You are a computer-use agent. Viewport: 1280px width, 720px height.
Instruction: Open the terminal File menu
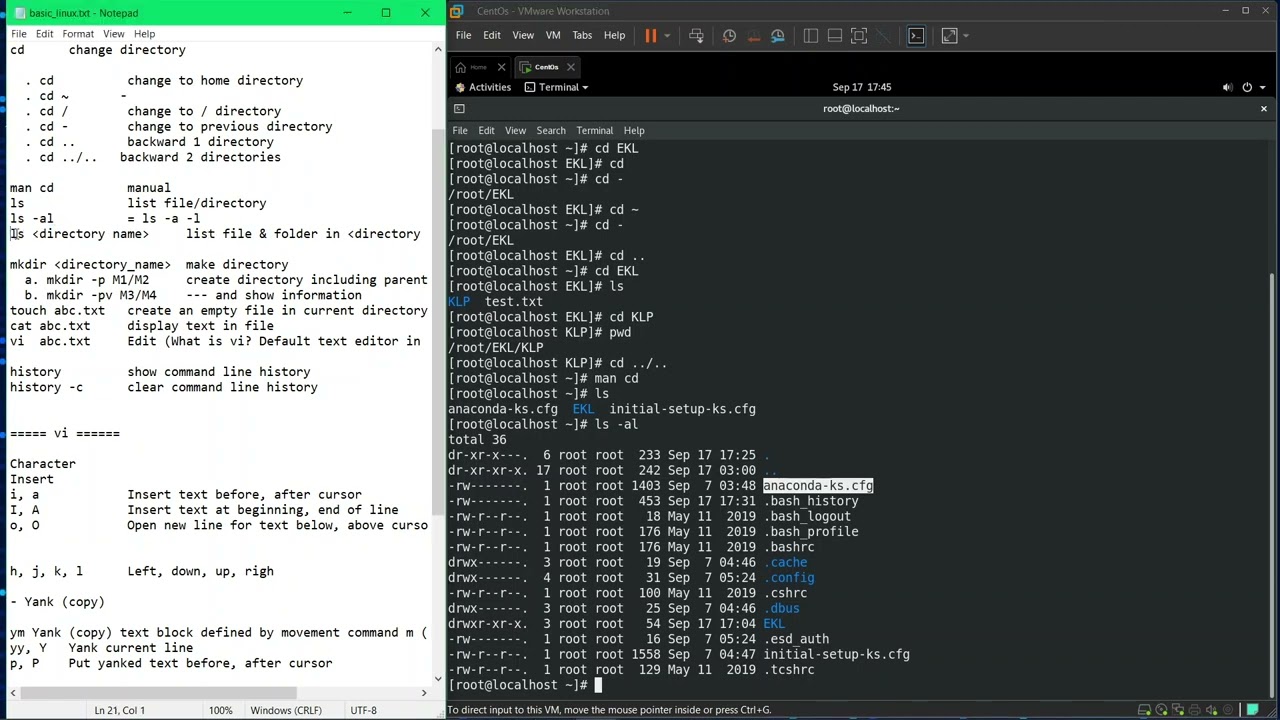[x=459, y=130]
